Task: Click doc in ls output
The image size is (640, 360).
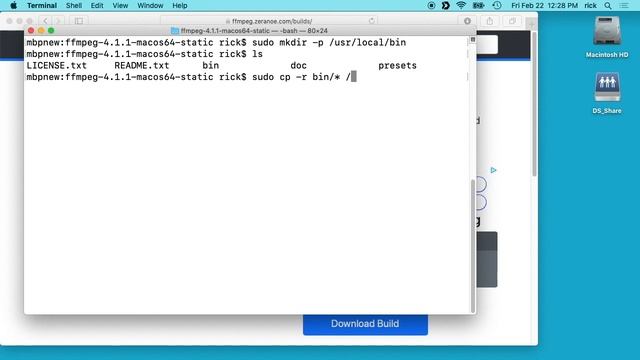Action: [298, 66]
